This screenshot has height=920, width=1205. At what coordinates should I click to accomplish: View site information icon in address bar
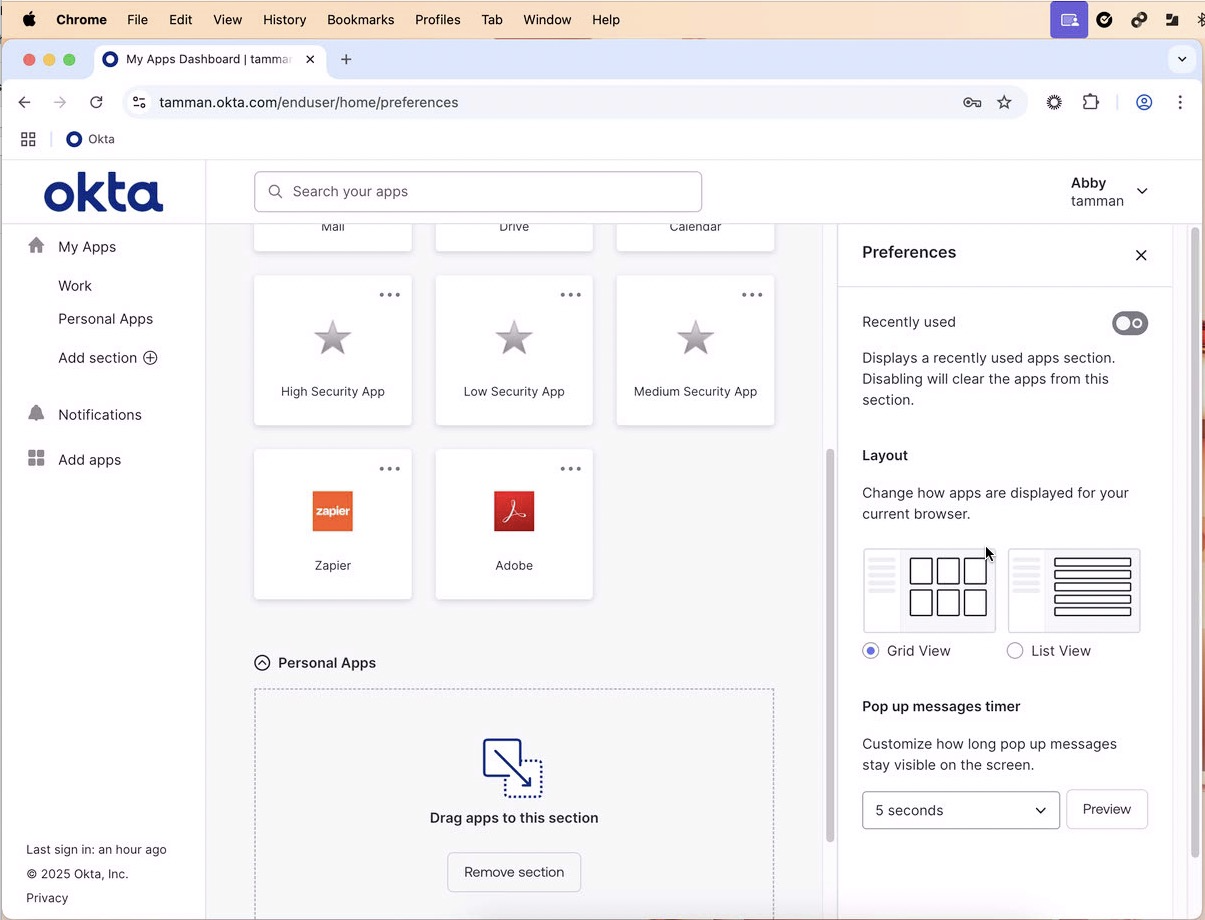click(139, 102)
